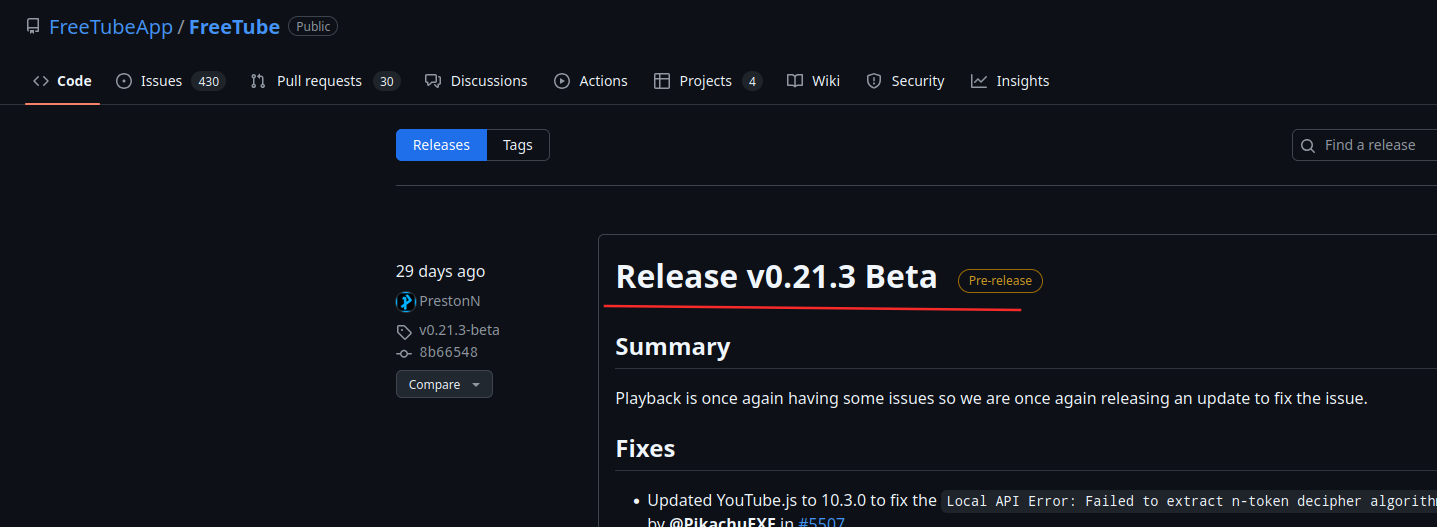Open the Release v0.21.3 Beta title

(777, 276)
